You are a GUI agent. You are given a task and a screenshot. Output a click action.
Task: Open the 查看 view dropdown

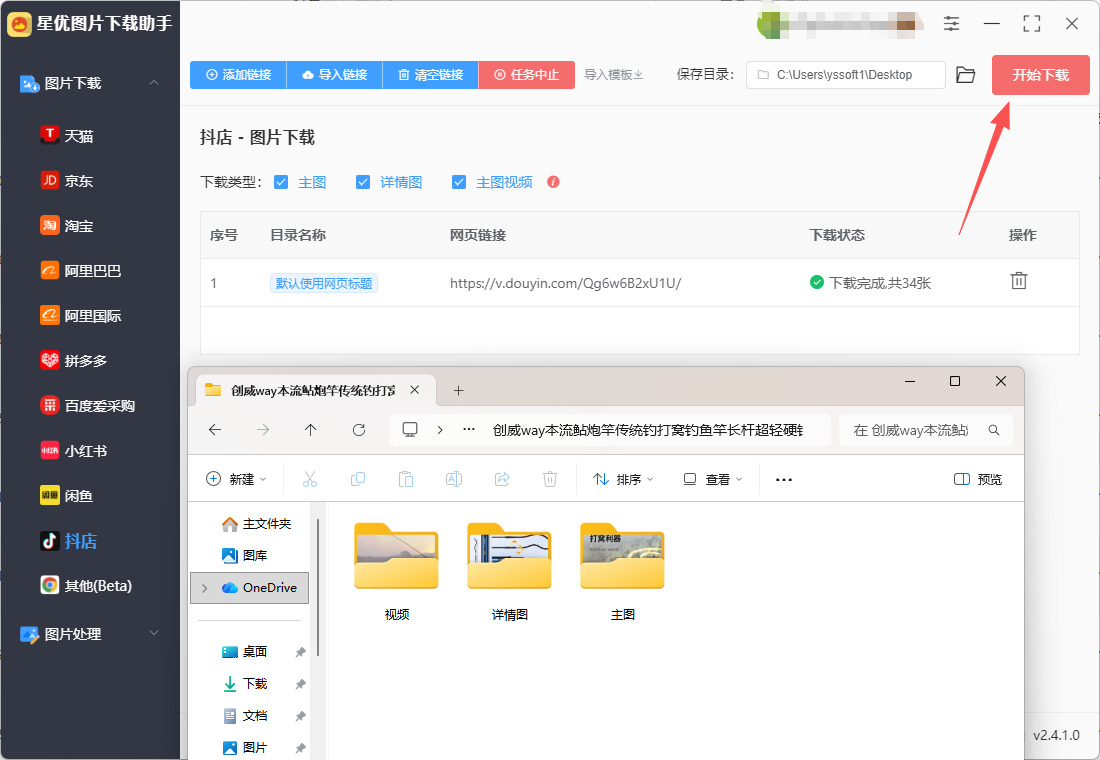coord(713,479)
